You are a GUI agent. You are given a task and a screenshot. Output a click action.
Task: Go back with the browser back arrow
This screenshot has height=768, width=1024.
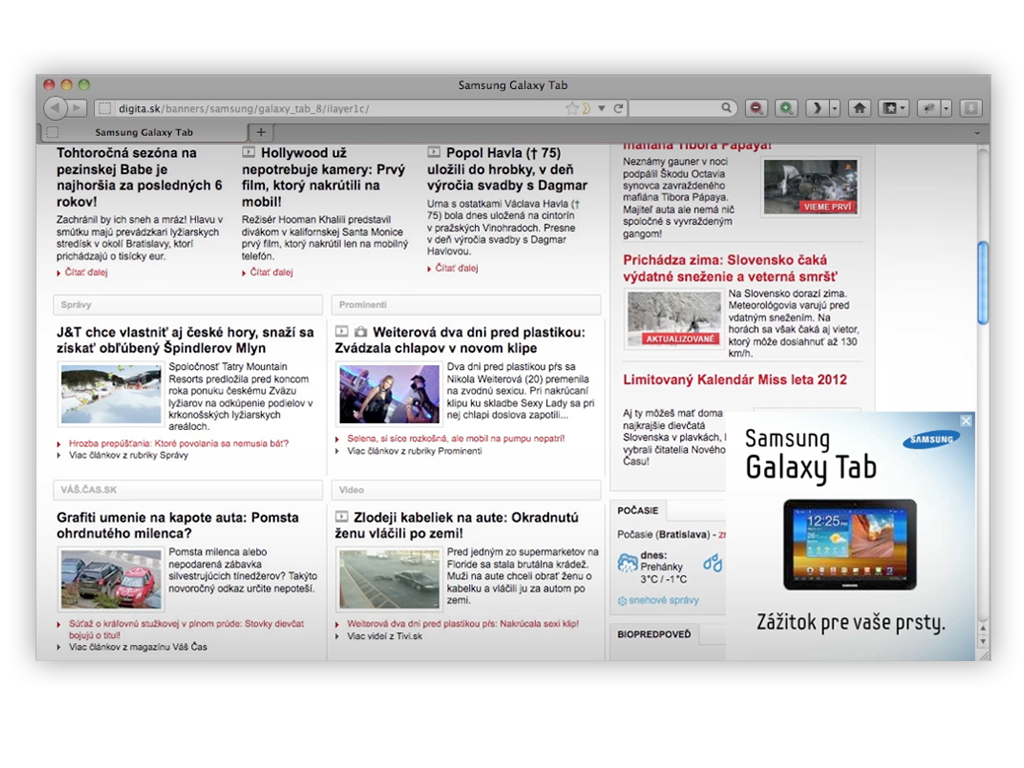56,108
